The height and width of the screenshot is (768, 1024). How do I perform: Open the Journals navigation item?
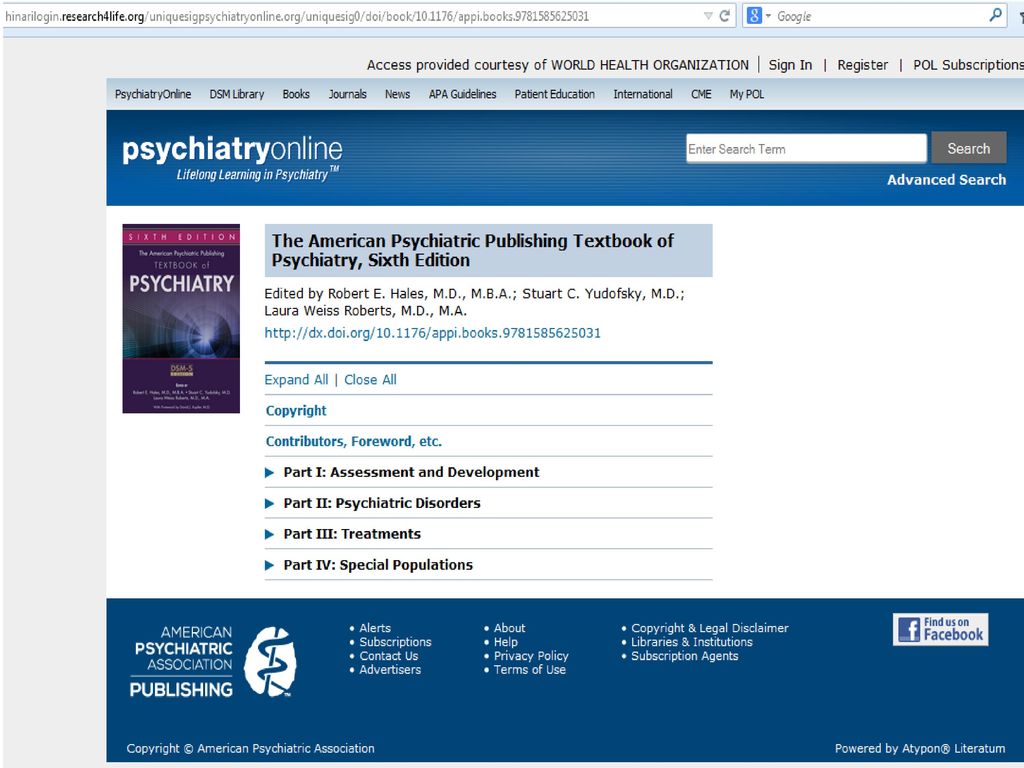pos(347,94)
